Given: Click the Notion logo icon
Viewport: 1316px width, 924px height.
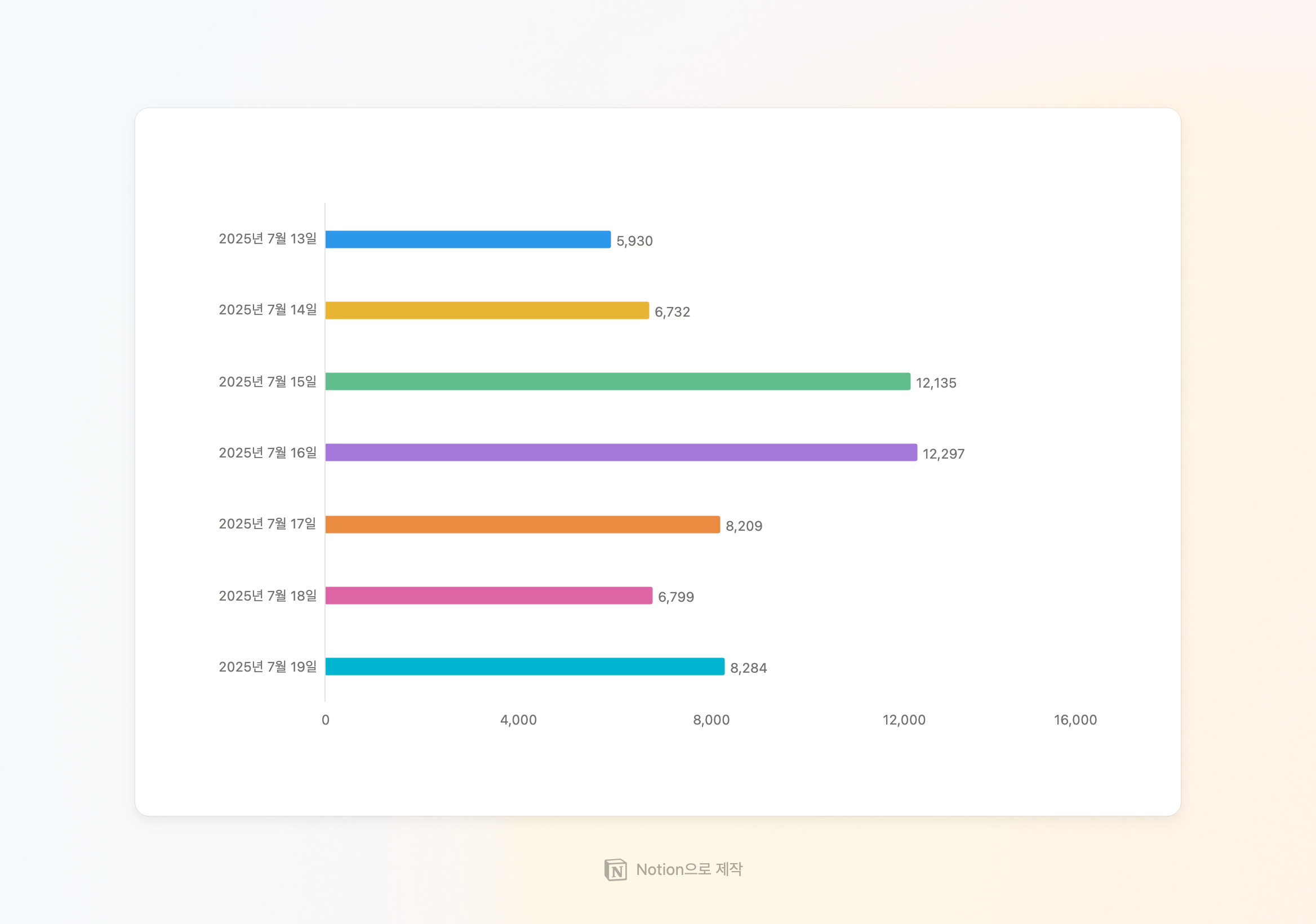Looking at the screenshot, I should pyautogui.click(x=615, y=869).
